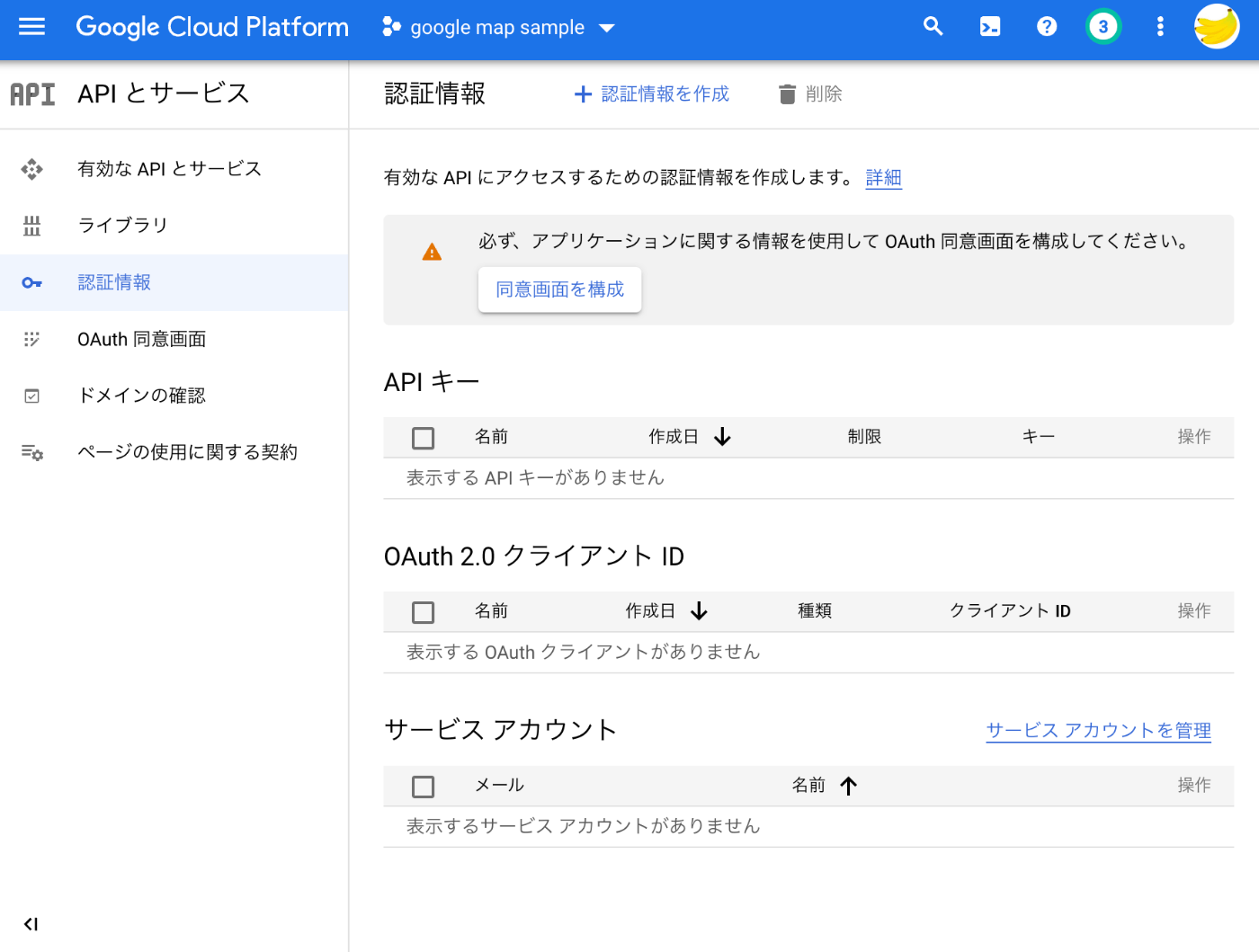Open the three-dot settings menu
Viewport: 1259px width, 952px height.
tap(1160, 27)
